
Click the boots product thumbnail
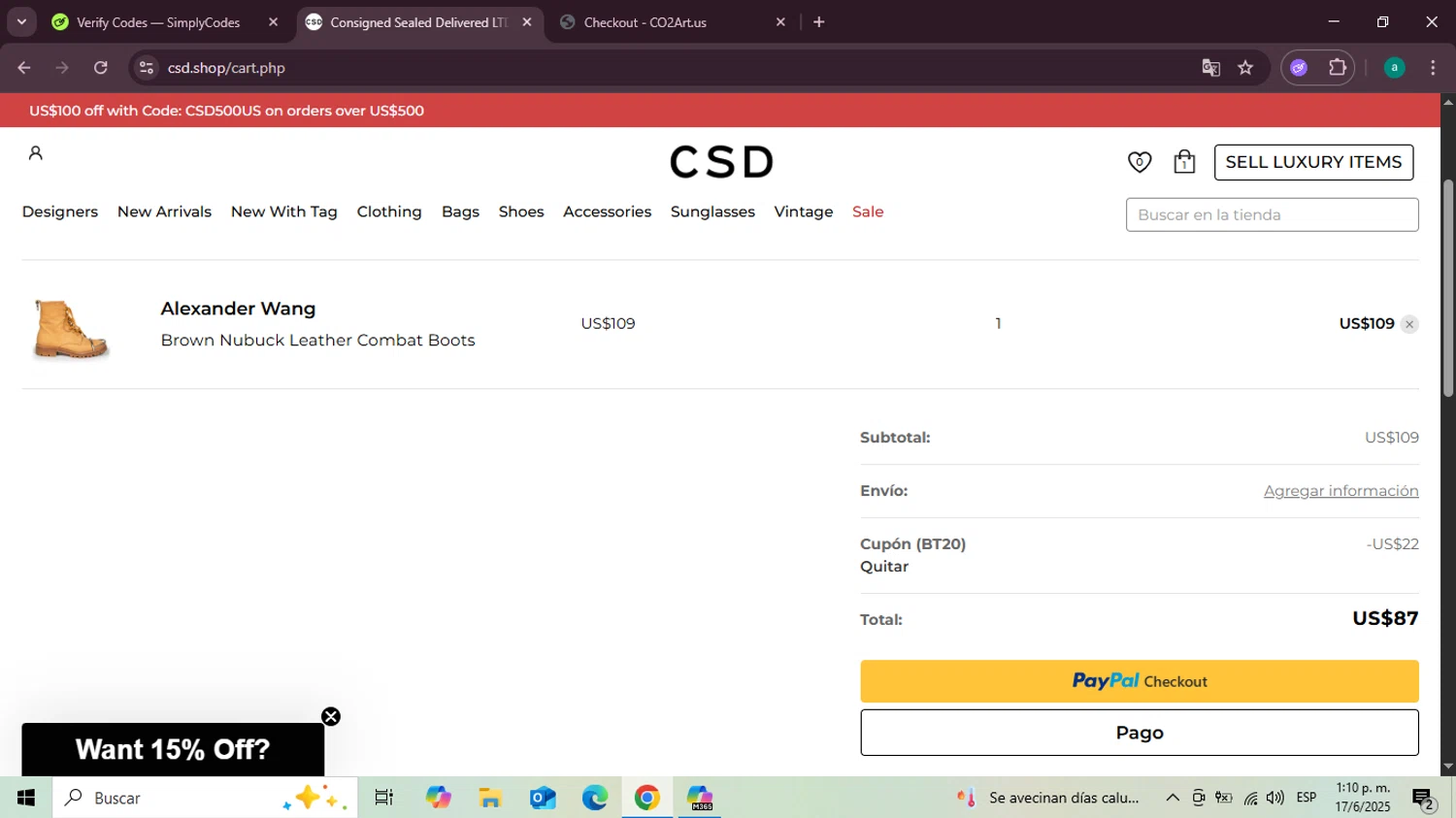(70, 329)
